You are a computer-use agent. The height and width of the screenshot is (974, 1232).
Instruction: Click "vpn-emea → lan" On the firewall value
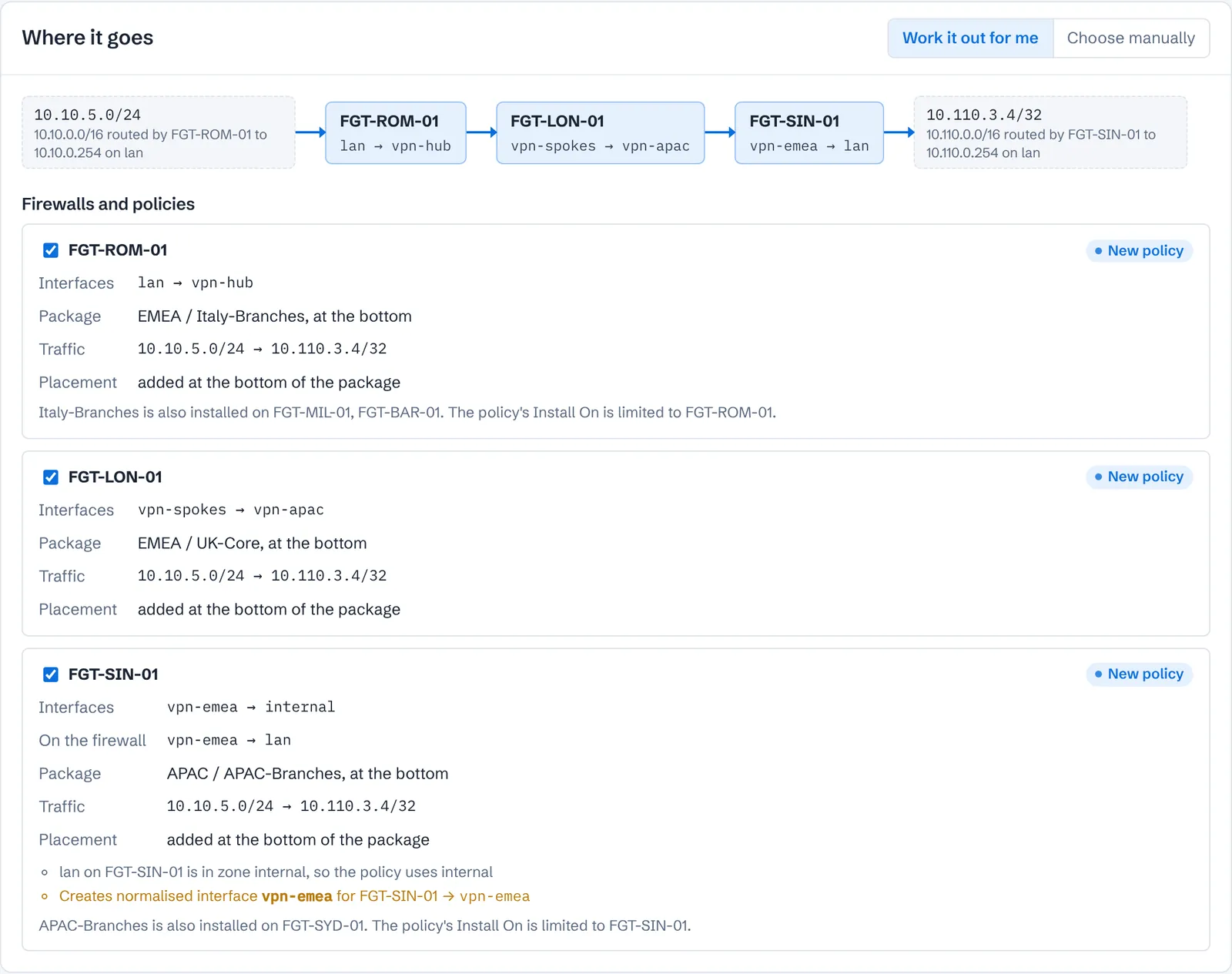(229, 740)
